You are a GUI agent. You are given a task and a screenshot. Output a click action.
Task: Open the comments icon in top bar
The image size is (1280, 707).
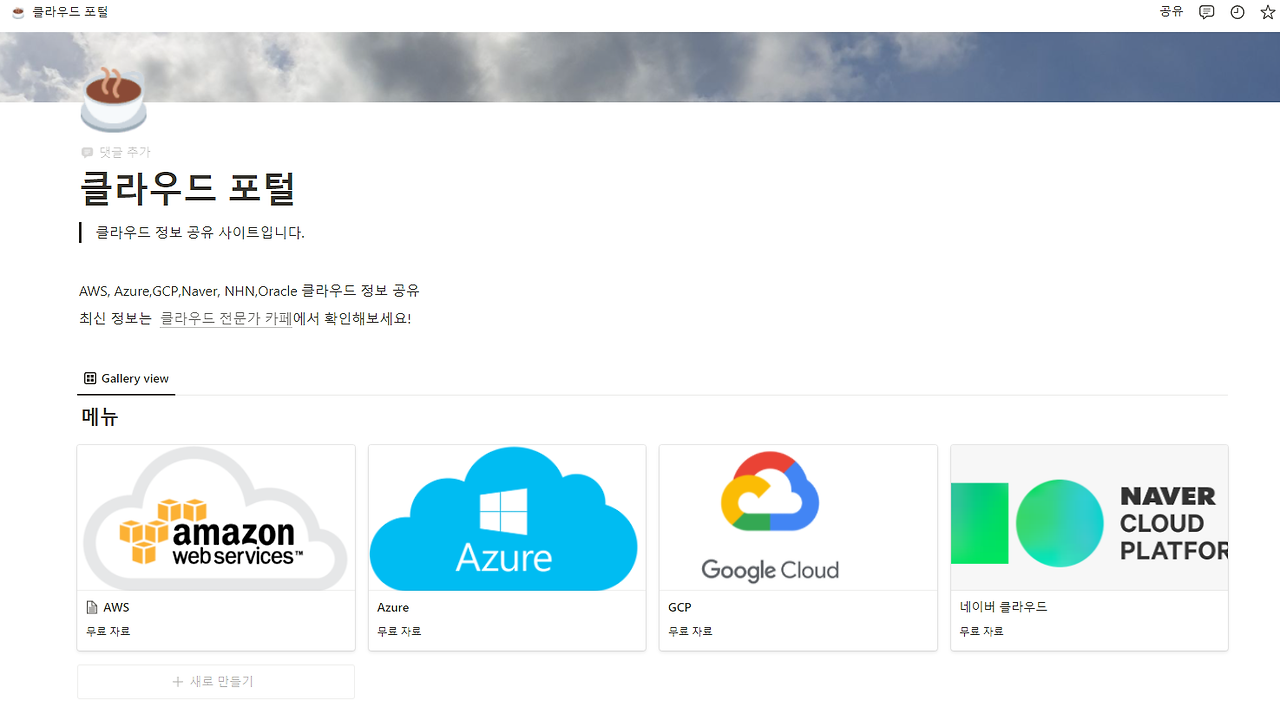pos(1207,12)
